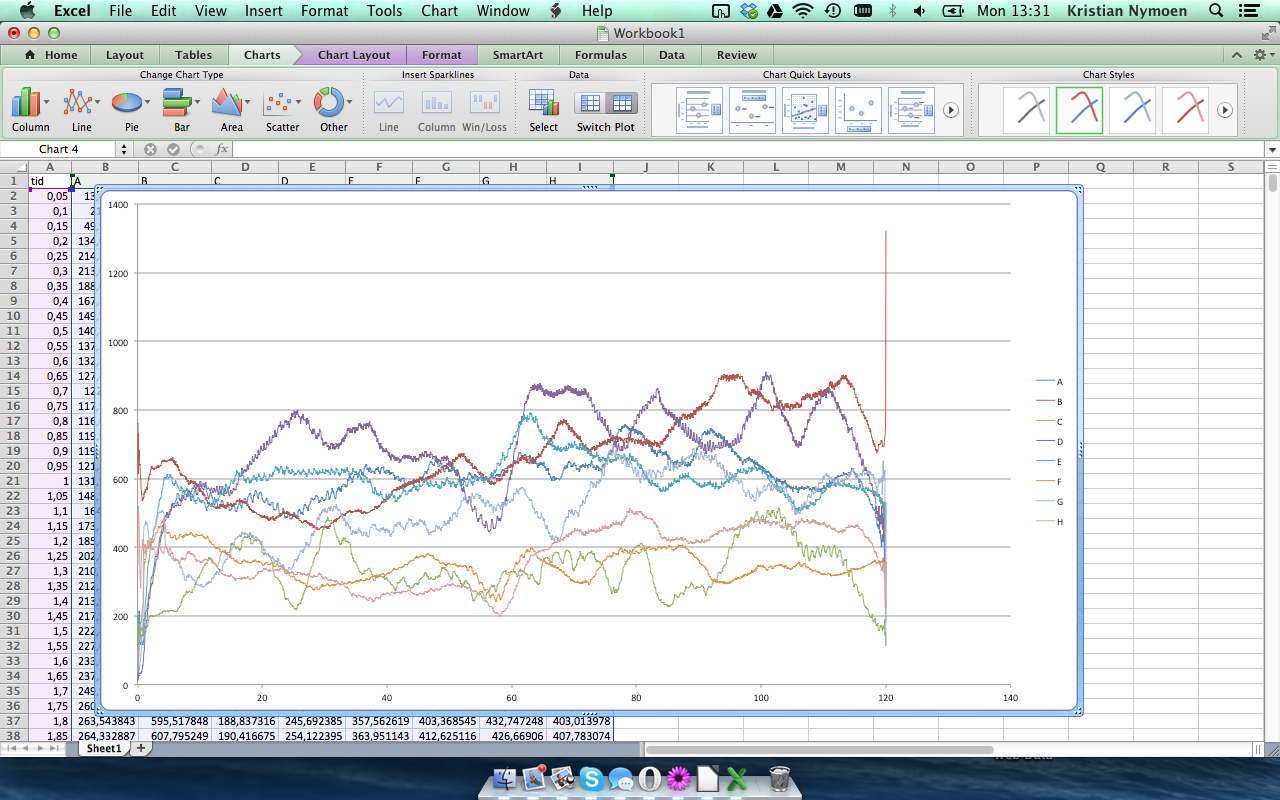Apply the selected red-blue chart style
1280x800 pixels.
[x=1079, y=110]
